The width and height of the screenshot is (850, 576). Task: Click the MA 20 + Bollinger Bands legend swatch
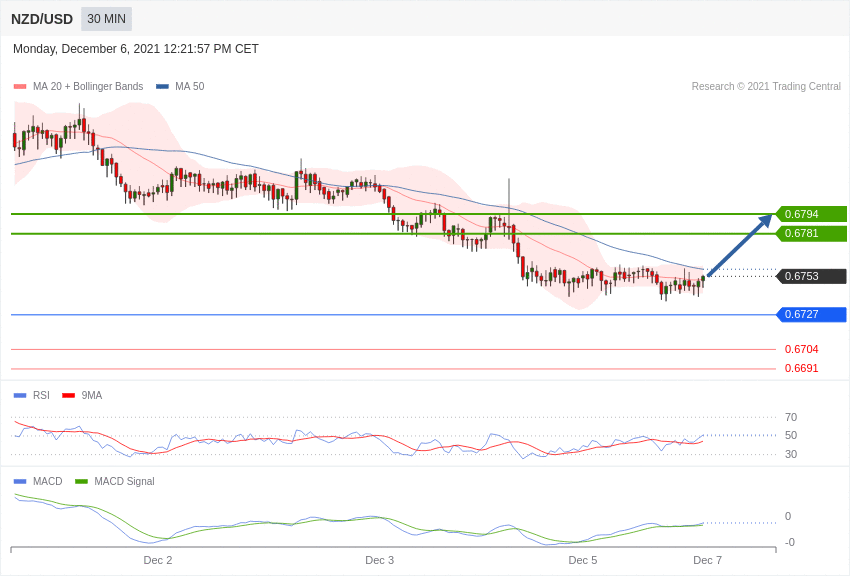pos(20,86)
